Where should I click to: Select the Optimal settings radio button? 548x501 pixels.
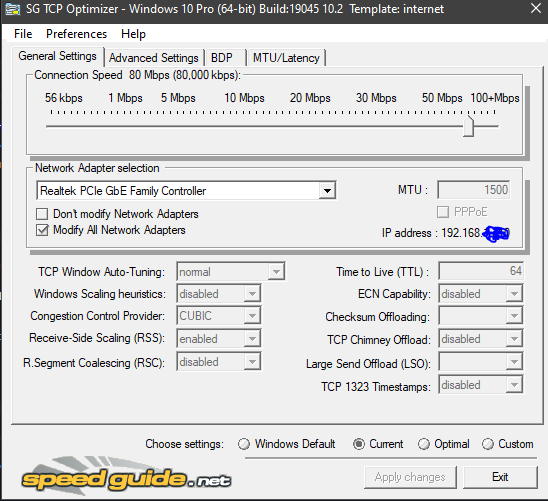(424, 444)
